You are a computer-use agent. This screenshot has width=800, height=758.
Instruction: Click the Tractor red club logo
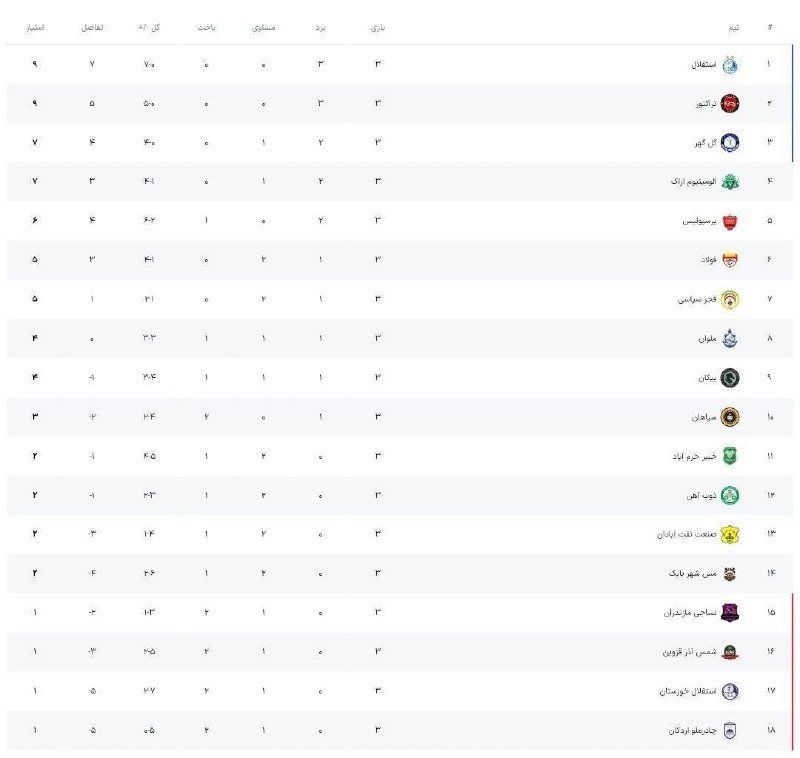[730, 104]
